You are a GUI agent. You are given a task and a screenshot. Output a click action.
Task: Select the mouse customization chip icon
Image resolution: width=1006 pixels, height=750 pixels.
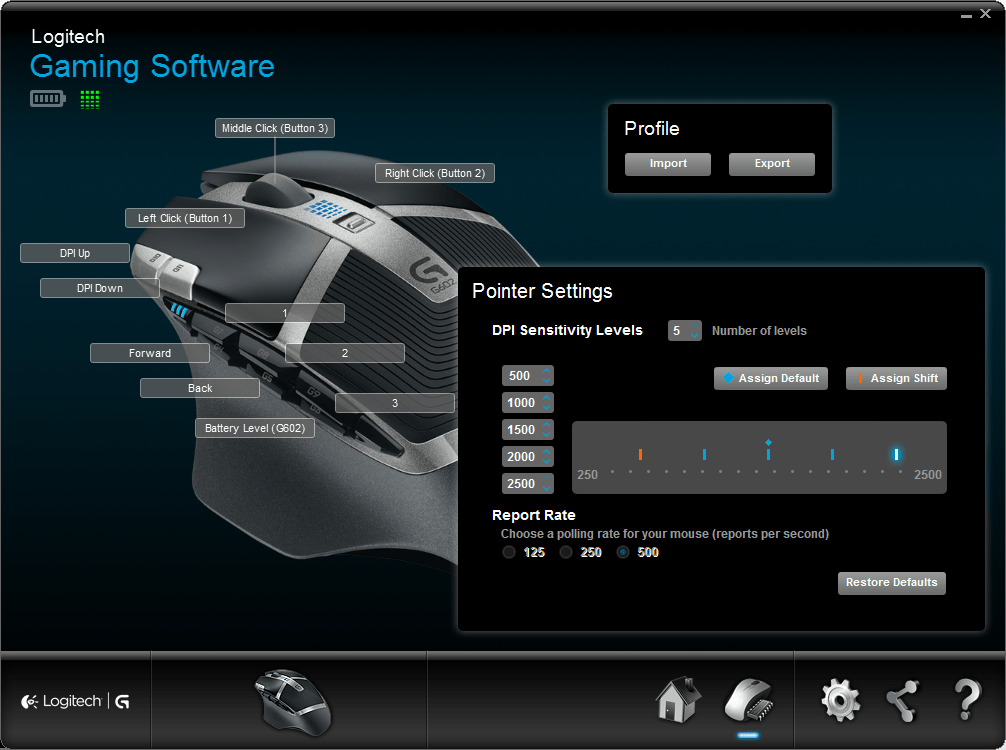tap(748, 701)
